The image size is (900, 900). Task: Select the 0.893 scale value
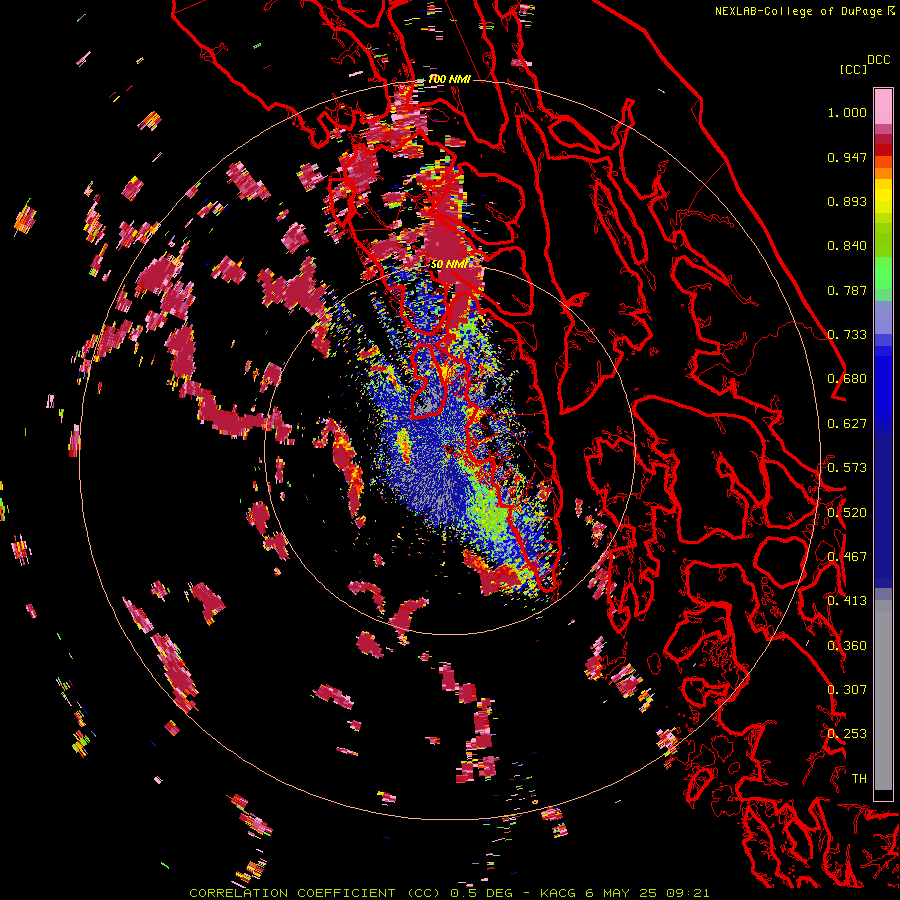pos(847,201)
